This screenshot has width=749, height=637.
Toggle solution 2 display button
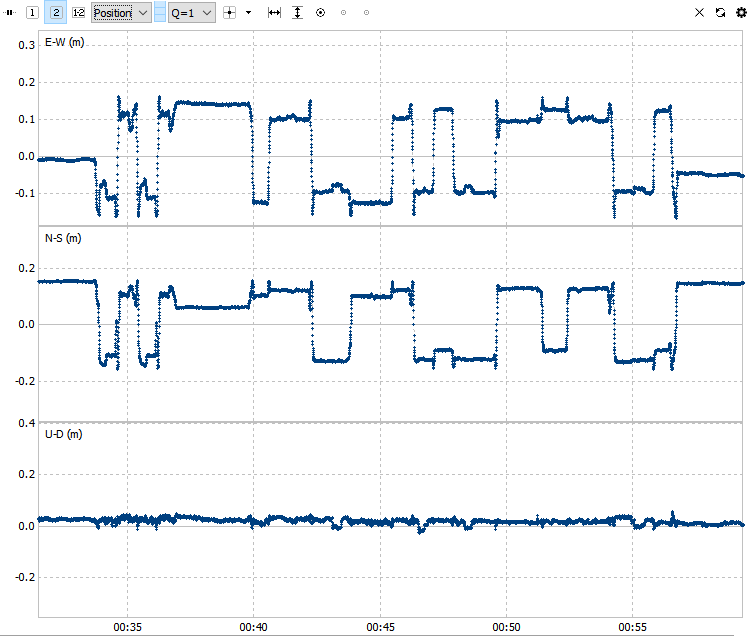click(55, 13)
